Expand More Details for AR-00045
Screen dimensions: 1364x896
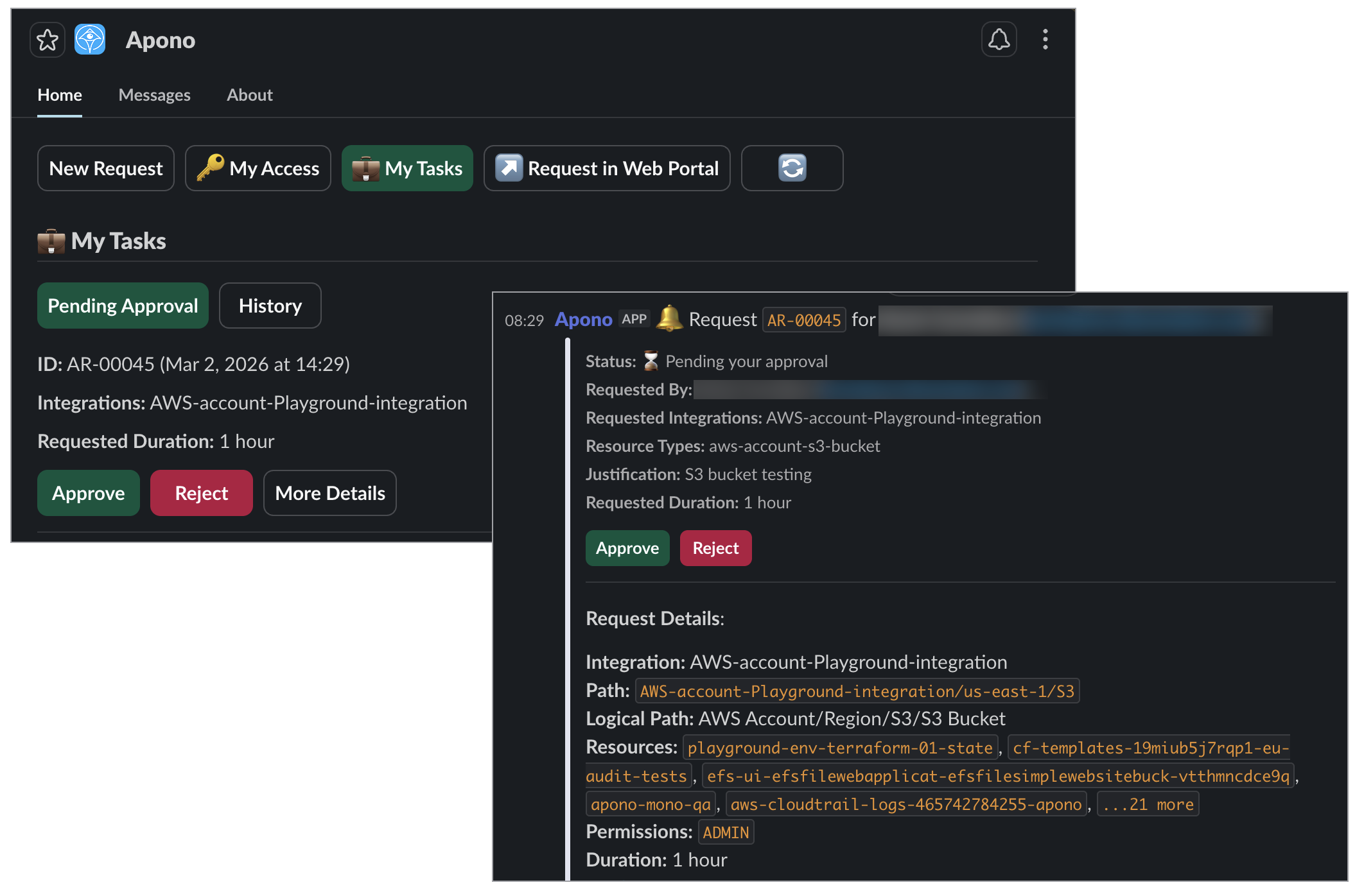point(329,493)
